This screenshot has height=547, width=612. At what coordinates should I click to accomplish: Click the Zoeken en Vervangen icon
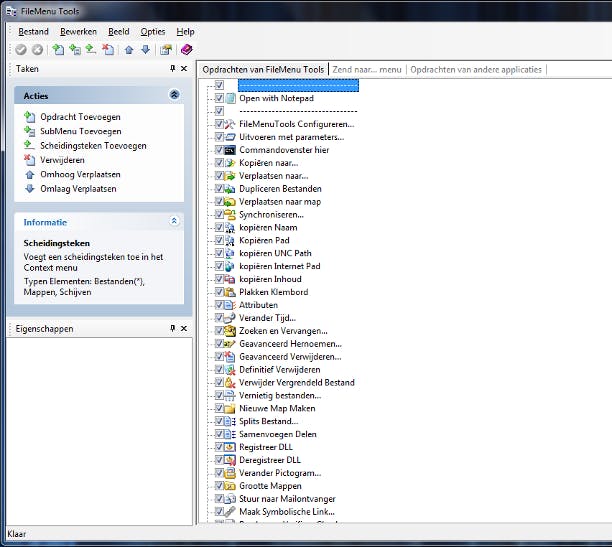point(231,331)
